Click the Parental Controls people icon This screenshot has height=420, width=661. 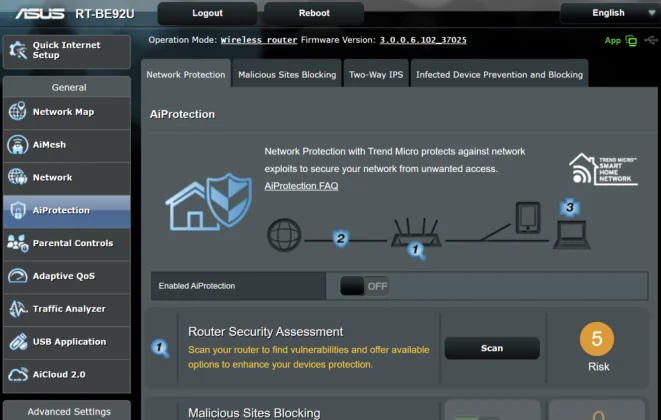pos(18,243)
